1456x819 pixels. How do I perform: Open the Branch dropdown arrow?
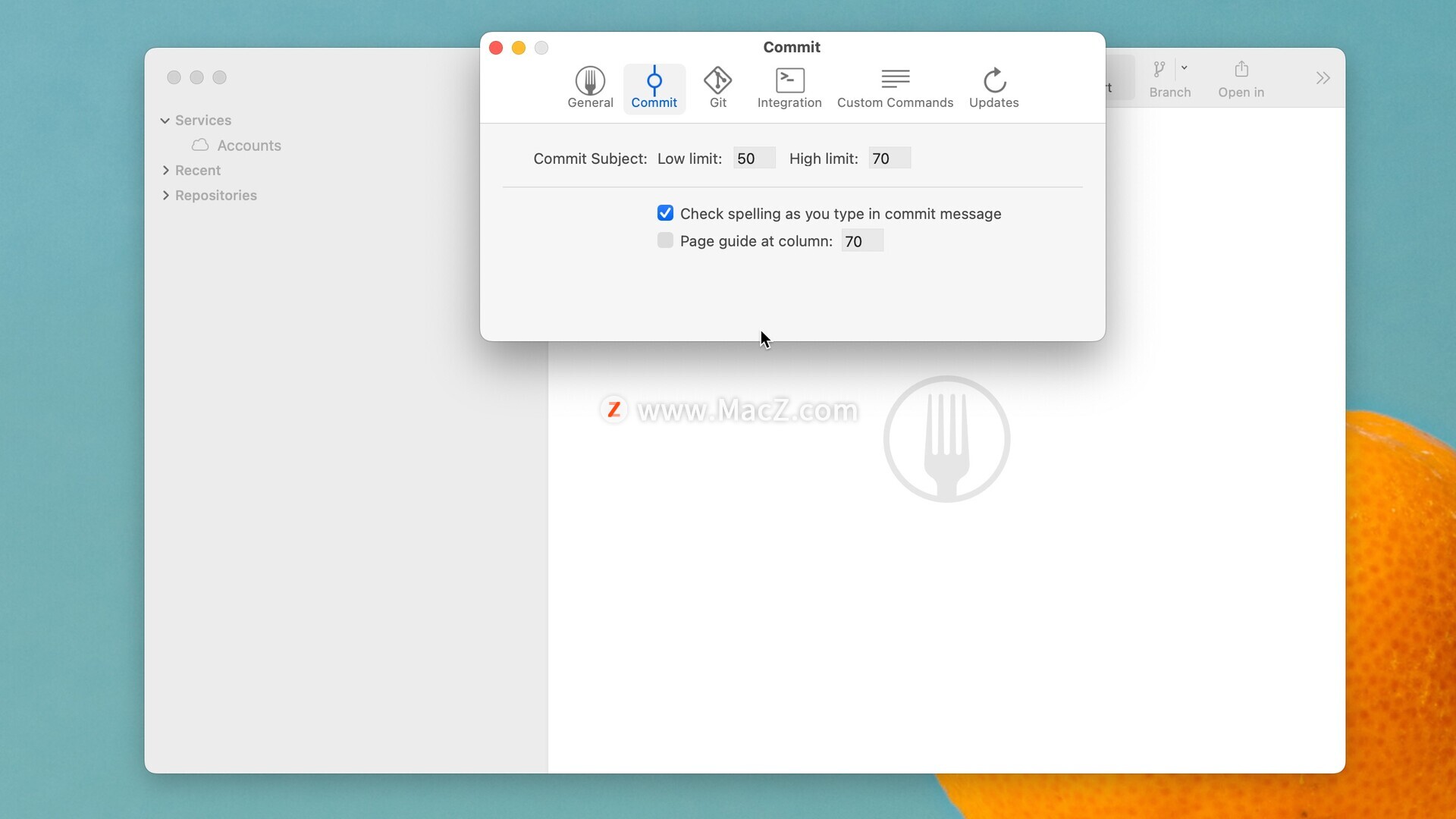1184,68
